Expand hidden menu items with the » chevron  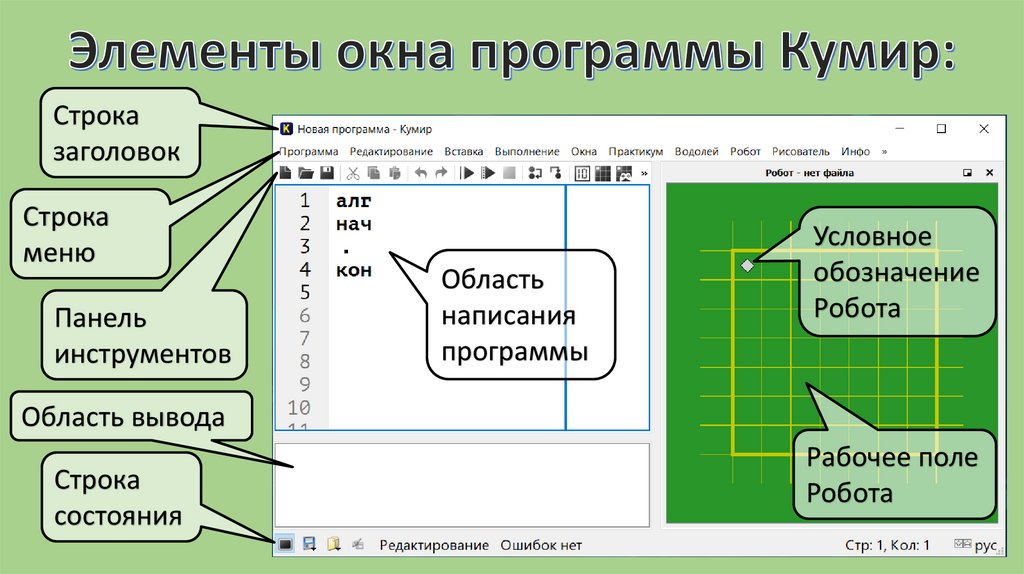click(884, 151)
